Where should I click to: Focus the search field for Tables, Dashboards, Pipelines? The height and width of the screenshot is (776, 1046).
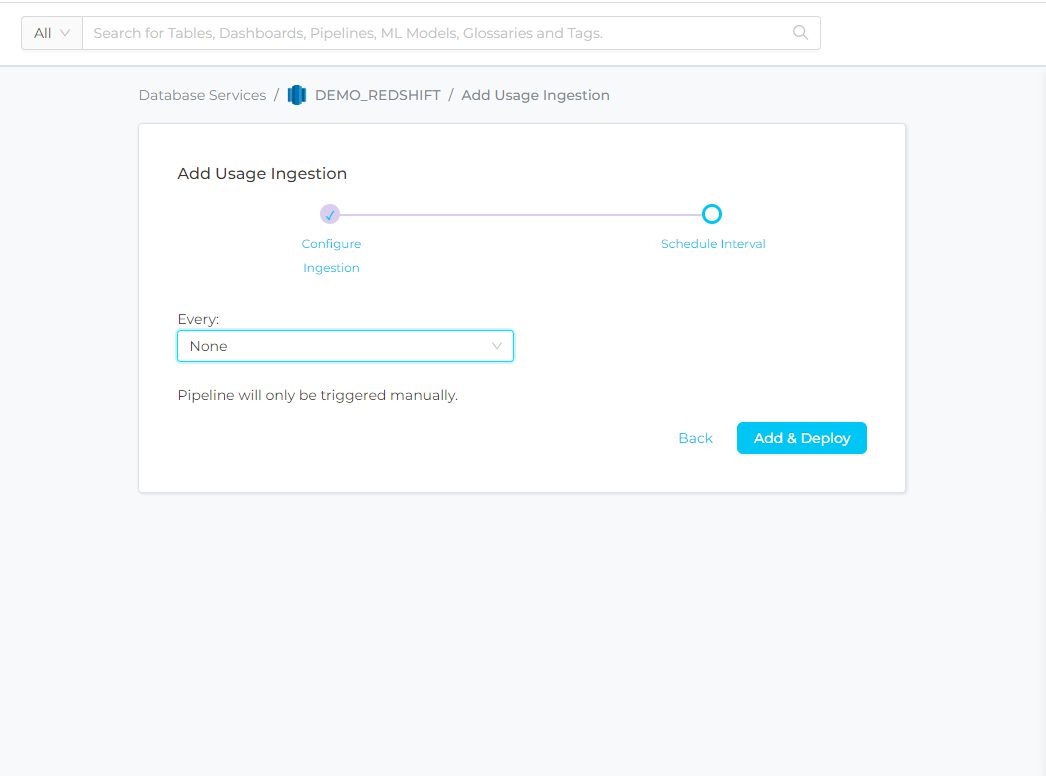(440, 33)
